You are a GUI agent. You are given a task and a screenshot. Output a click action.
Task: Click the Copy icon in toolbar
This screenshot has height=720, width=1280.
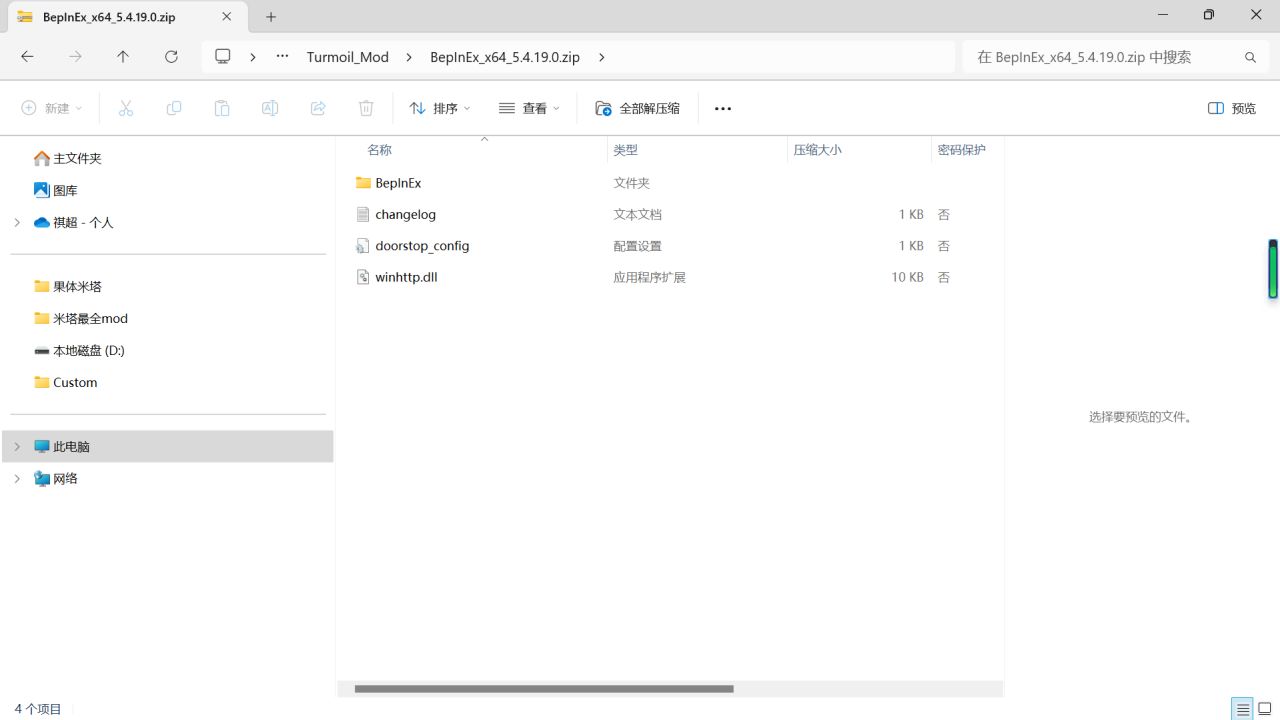174,108
